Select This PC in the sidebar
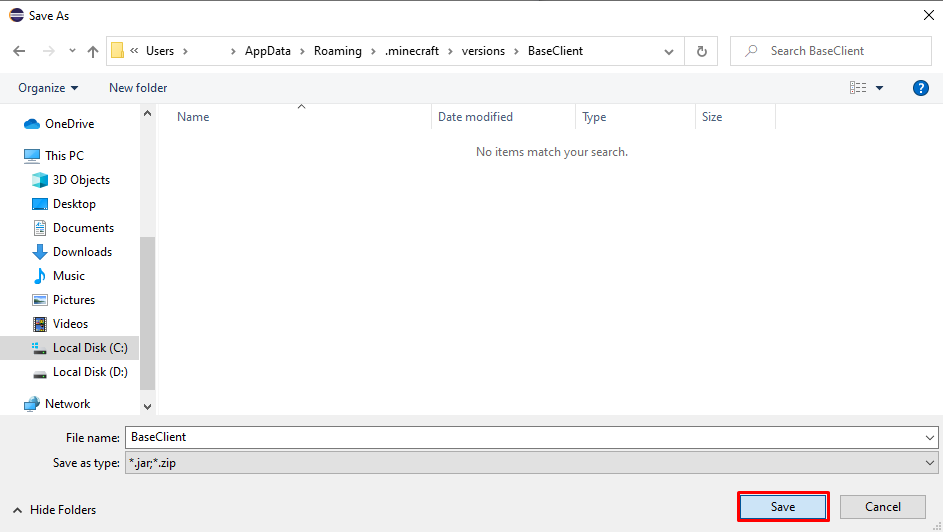The image size is (943, 532). (x=54, y=156)
